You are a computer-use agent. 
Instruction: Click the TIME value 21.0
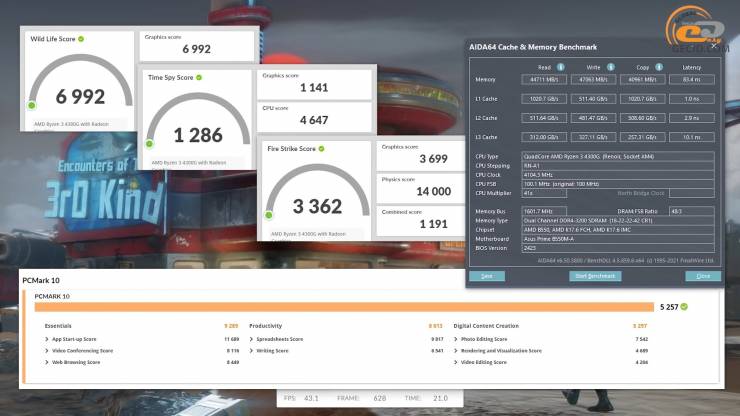coord(440,398)
